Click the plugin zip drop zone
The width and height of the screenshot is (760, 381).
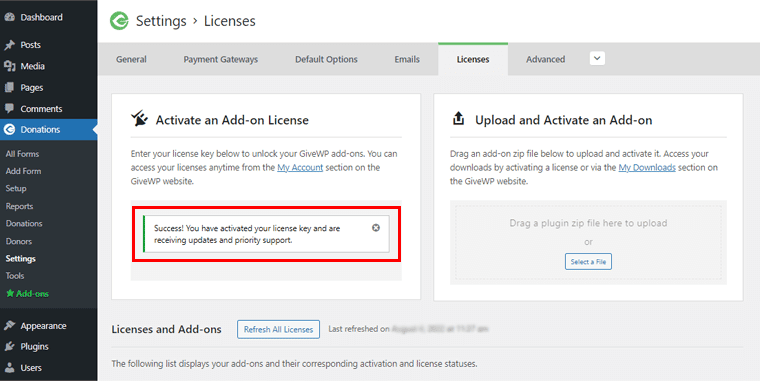pyautogui.click(x=588, y=242)
